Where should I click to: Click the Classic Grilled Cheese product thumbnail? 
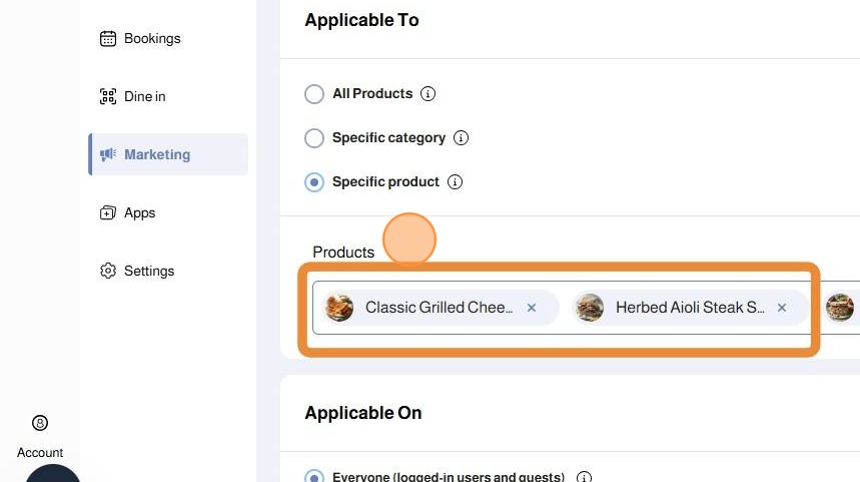pos(340,308)
